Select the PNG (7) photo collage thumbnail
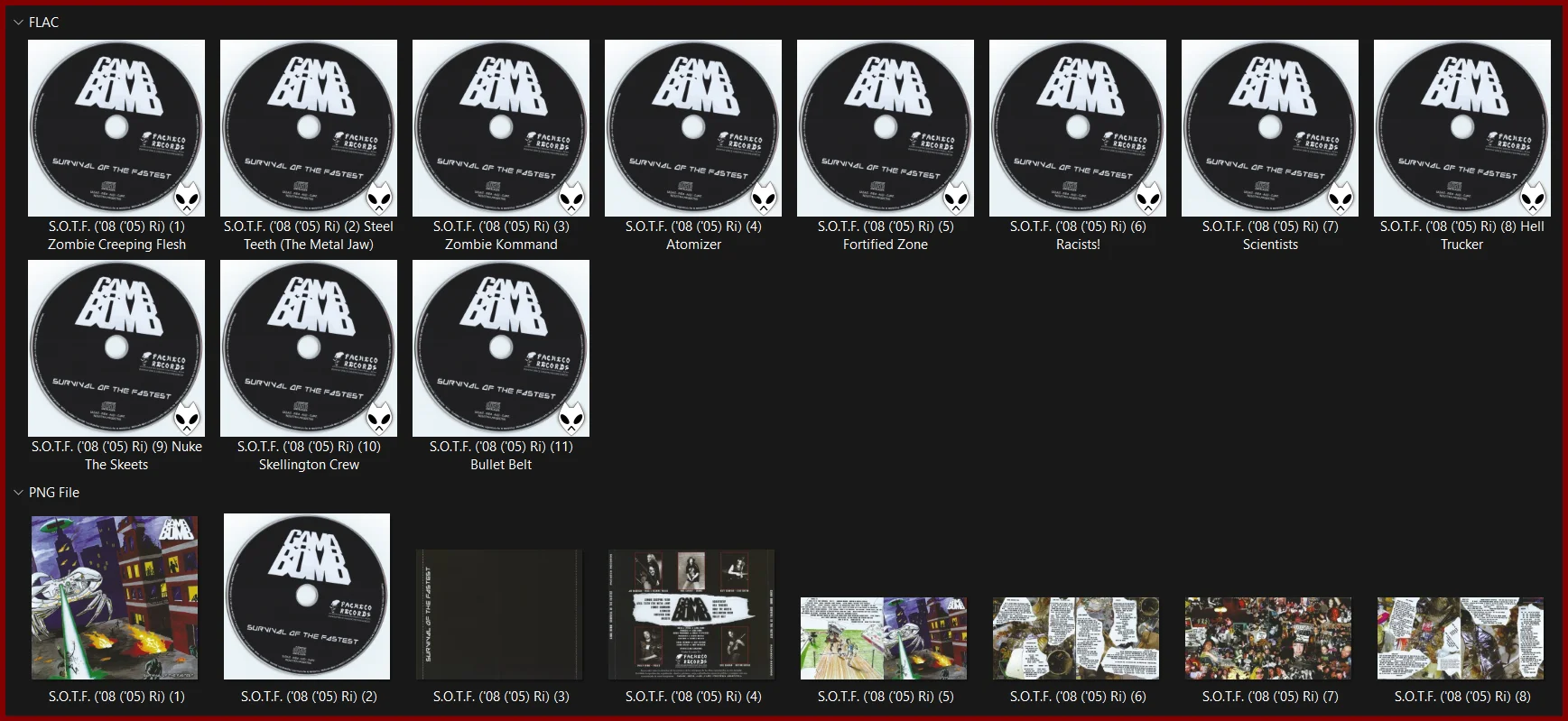Viewport: 1568px width, 721px height. point(1268,638)
